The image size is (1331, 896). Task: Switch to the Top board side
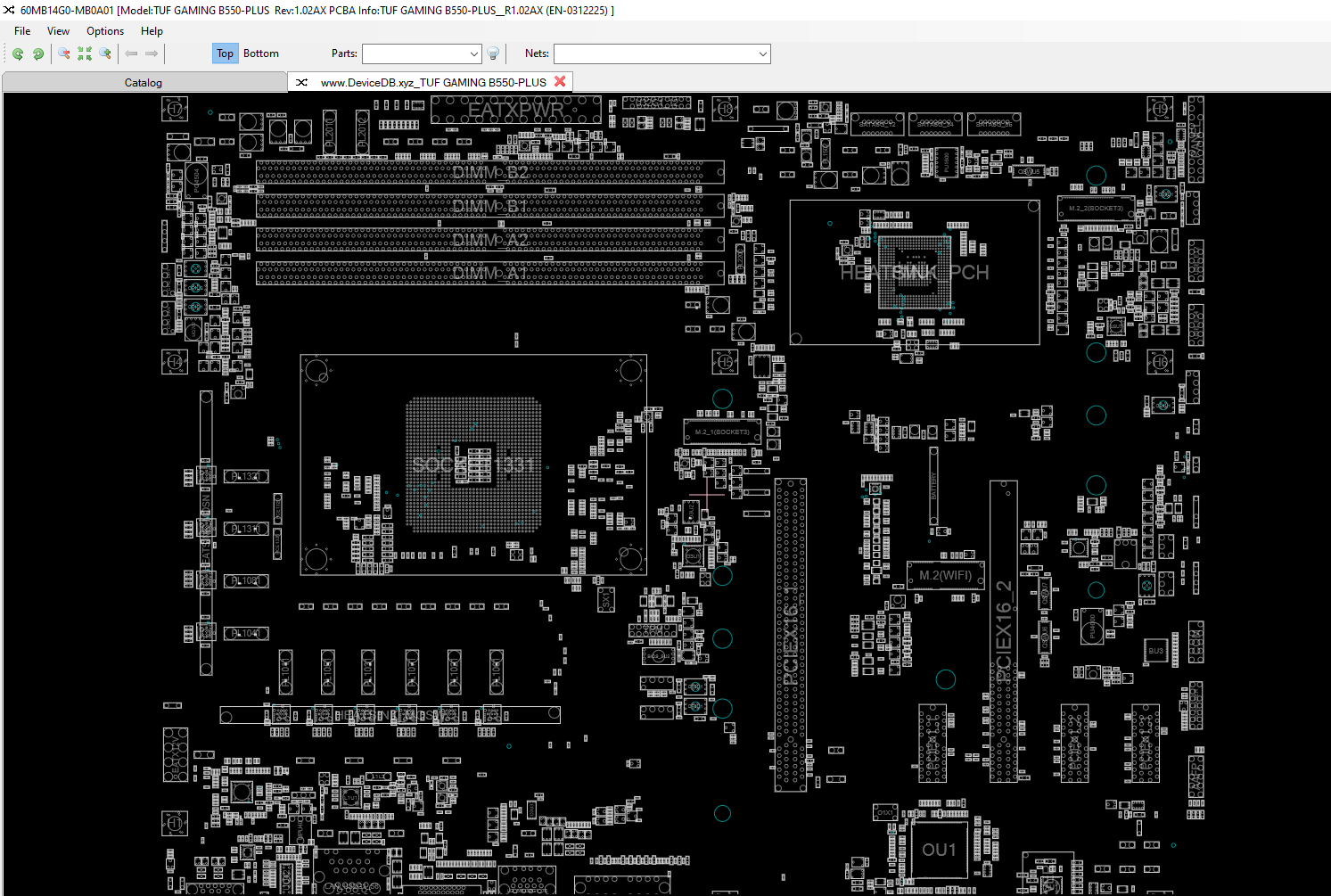click(225, 53)
